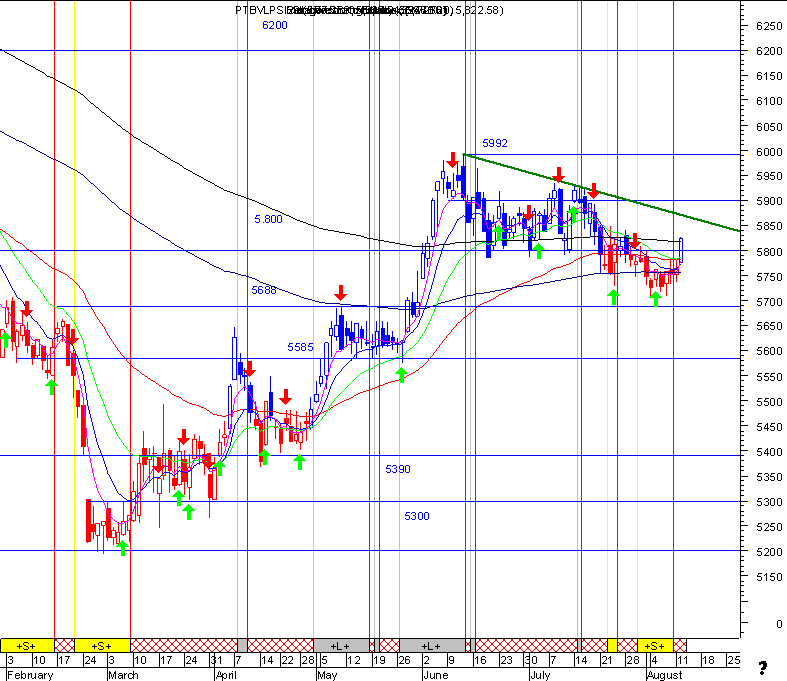Select the blue 5390 level annotation

pyautogui.click(x=398, y=469)
